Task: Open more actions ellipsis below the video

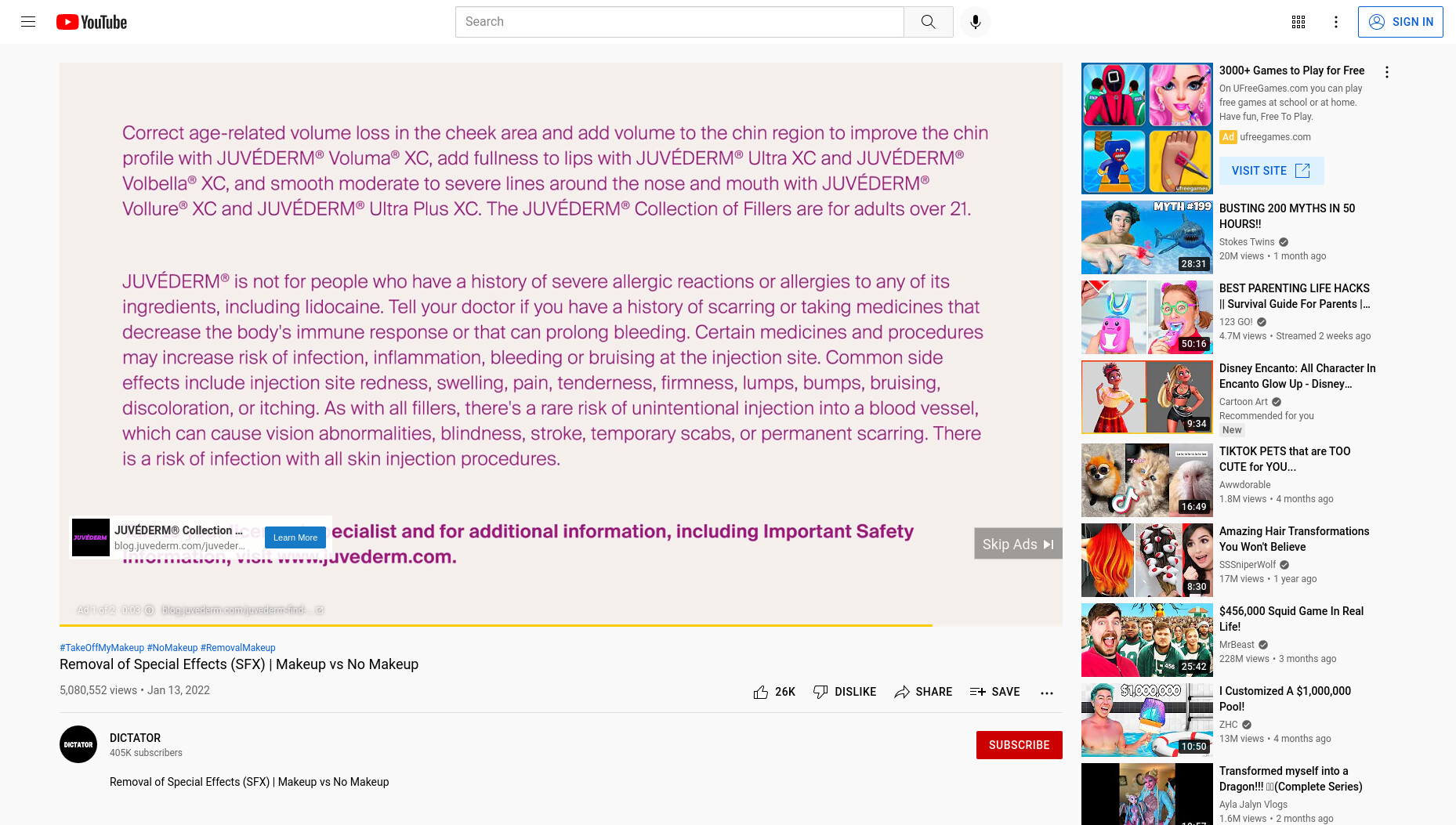Action: pos(1047,693)
